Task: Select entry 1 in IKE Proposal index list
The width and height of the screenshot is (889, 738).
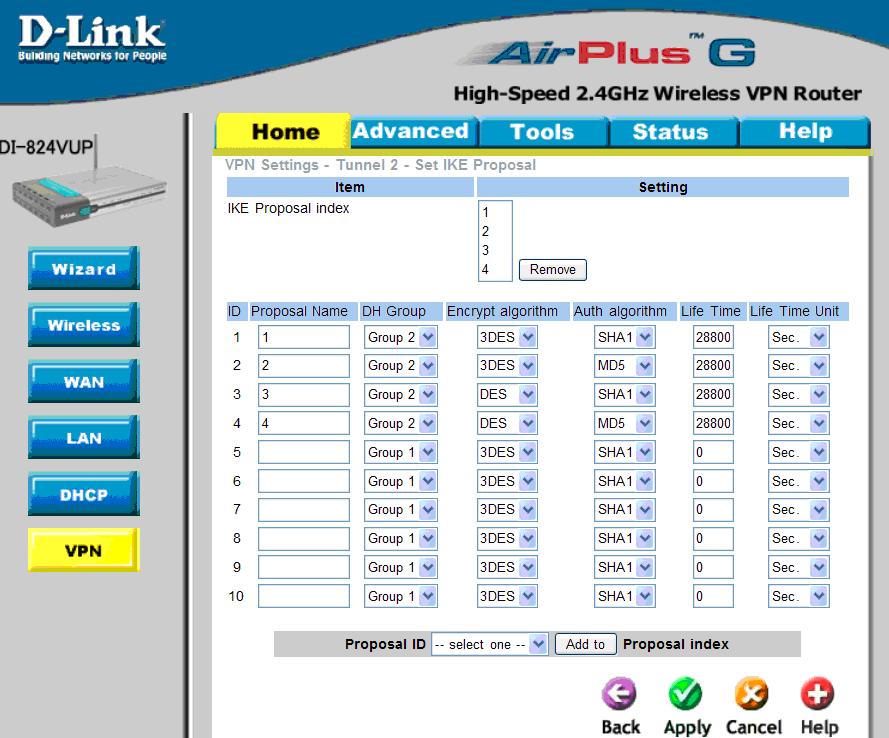Action: point(495,213)
